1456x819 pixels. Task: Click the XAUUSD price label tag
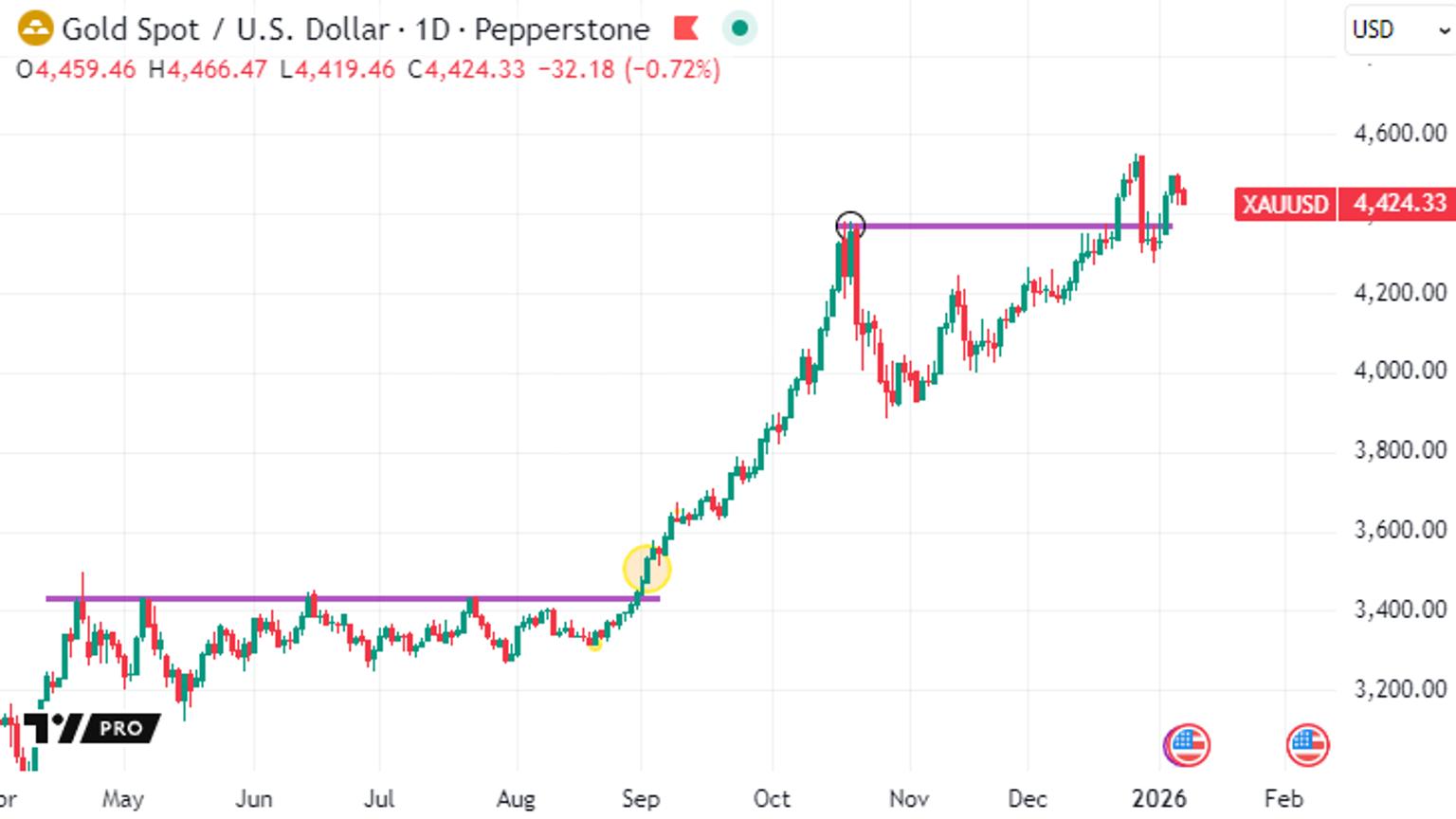point(1284,204)
